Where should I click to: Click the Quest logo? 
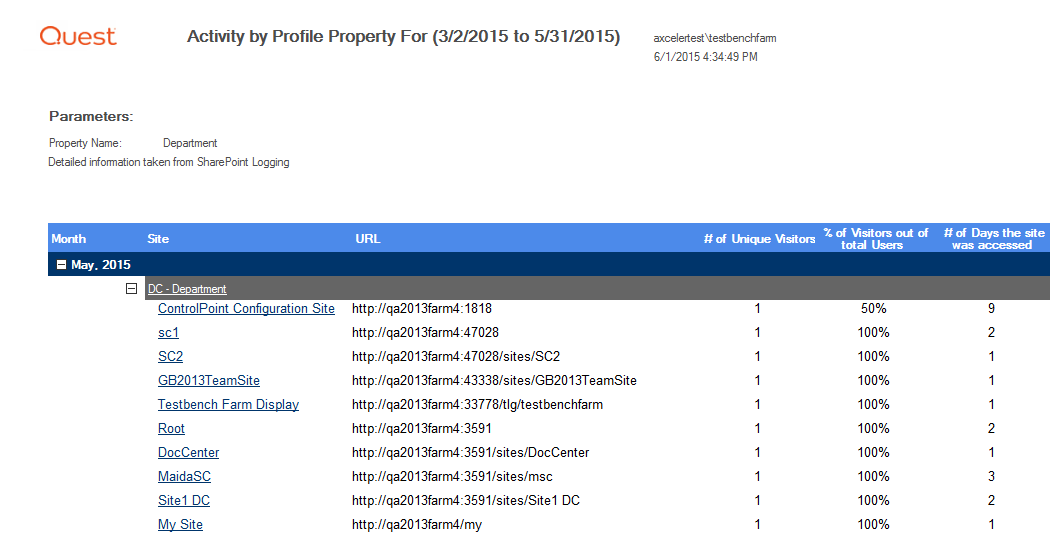click(x=78, y=37)
